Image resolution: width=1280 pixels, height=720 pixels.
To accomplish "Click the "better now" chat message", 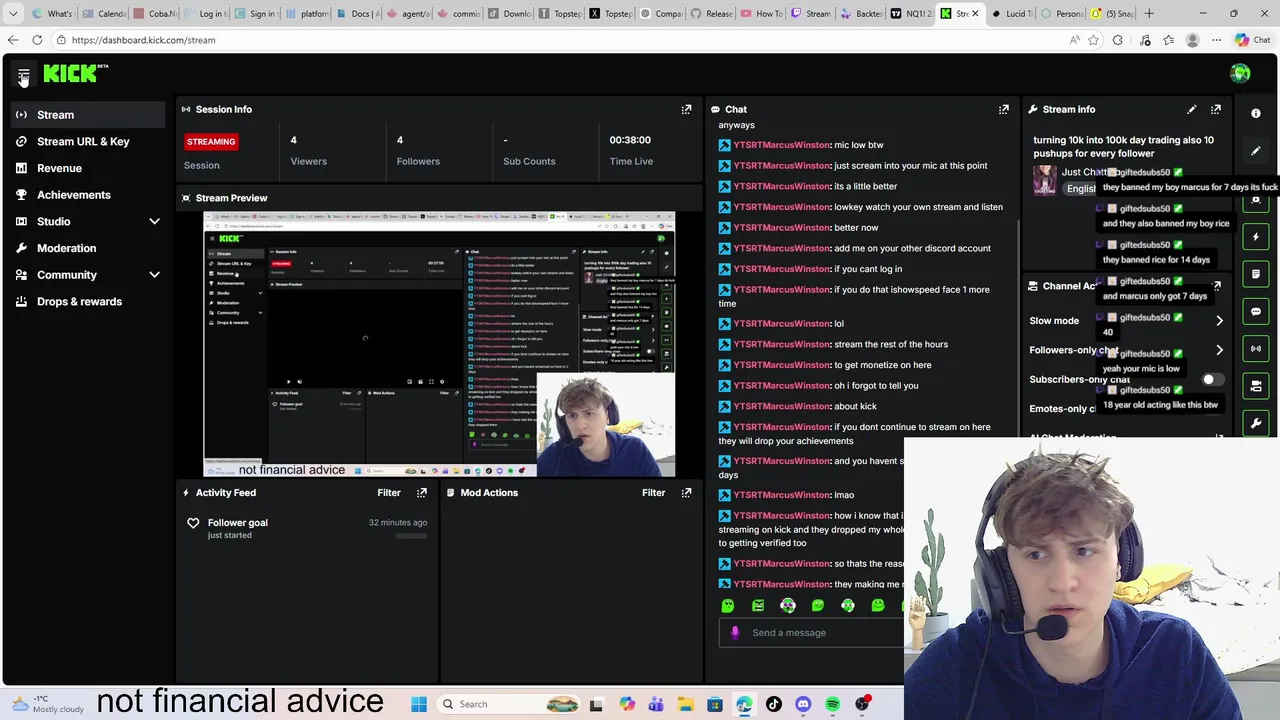I will [855, 228].
